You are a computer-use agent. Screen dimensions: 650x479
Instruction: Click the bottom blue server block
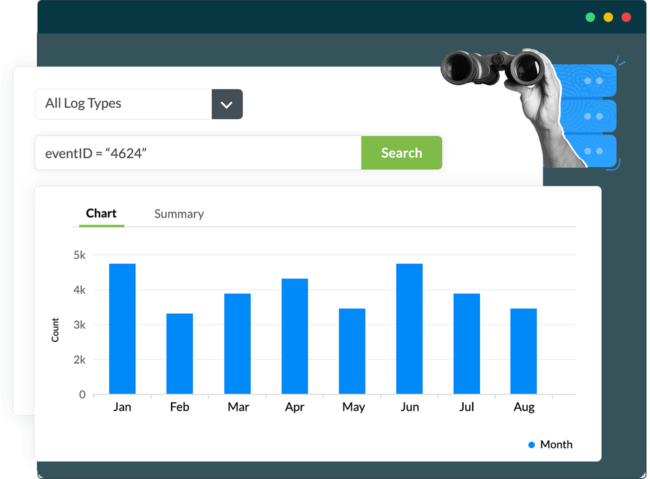point(591,151)
